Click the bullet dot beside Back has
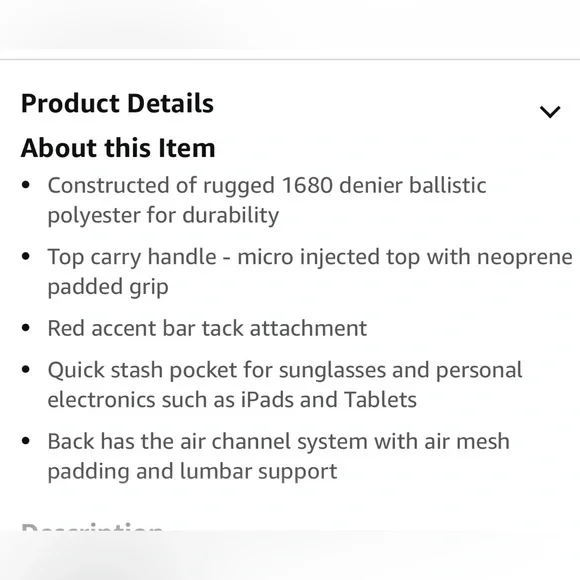The width and height of the screenshot is (580, 580). point(26,441)
